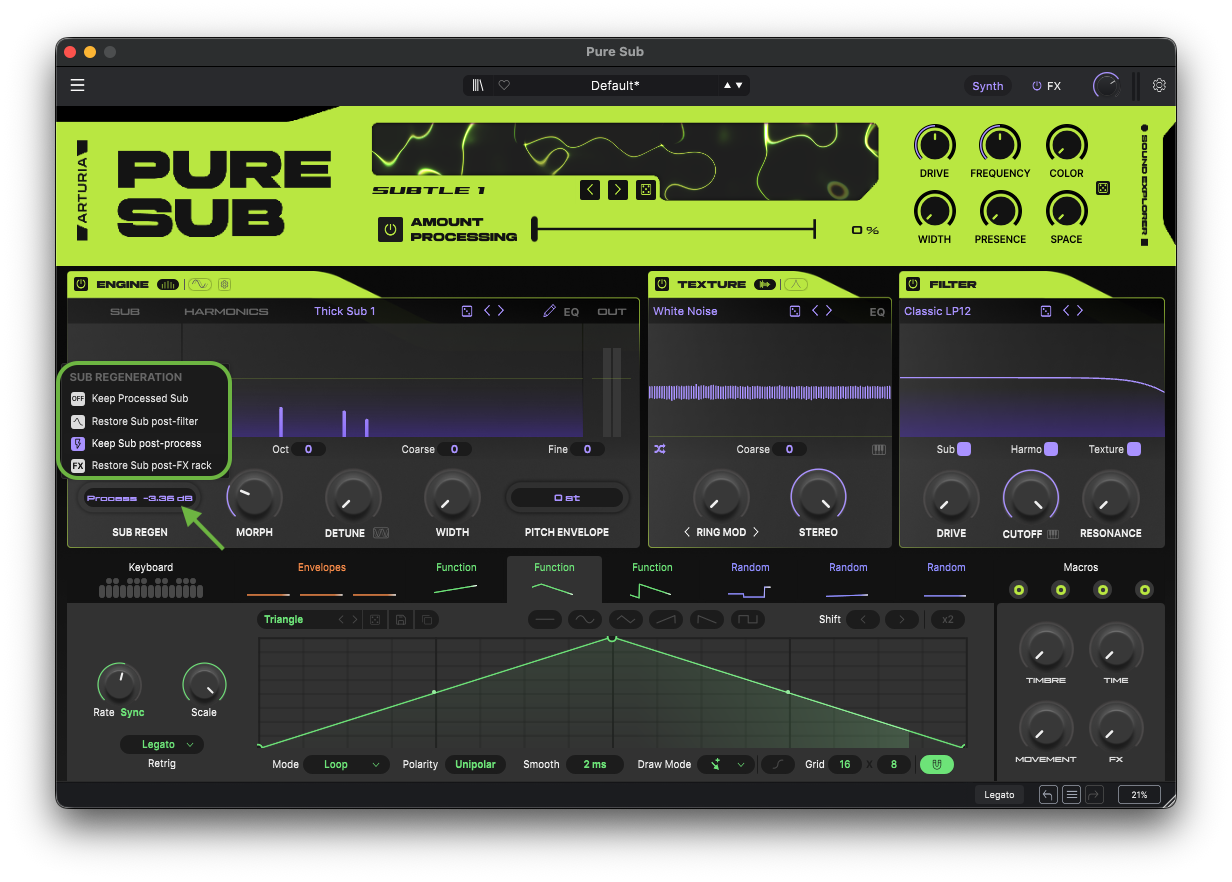Click the shuffle icon in the Texture panel
The width and height of the screenshot is (1232, 882).
660,449
